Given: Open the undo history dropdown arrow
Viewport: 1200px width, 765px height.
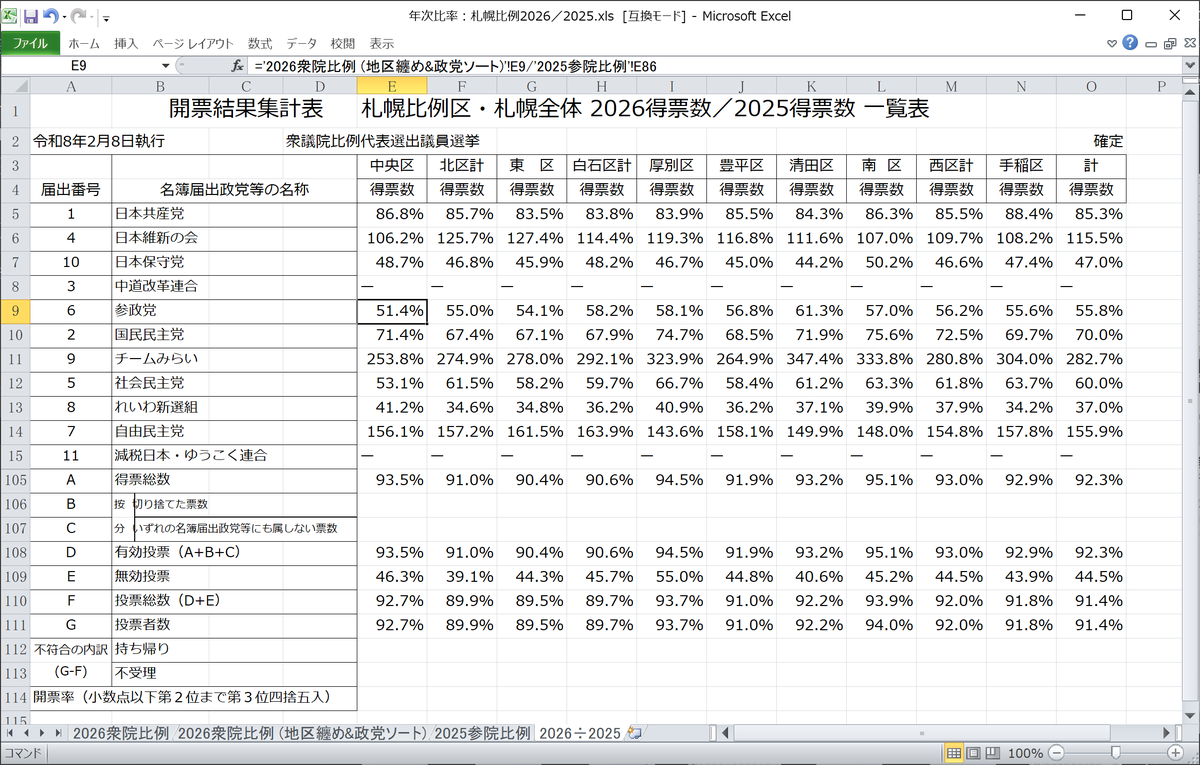Looking at the screenshot, I should [63, 17].
